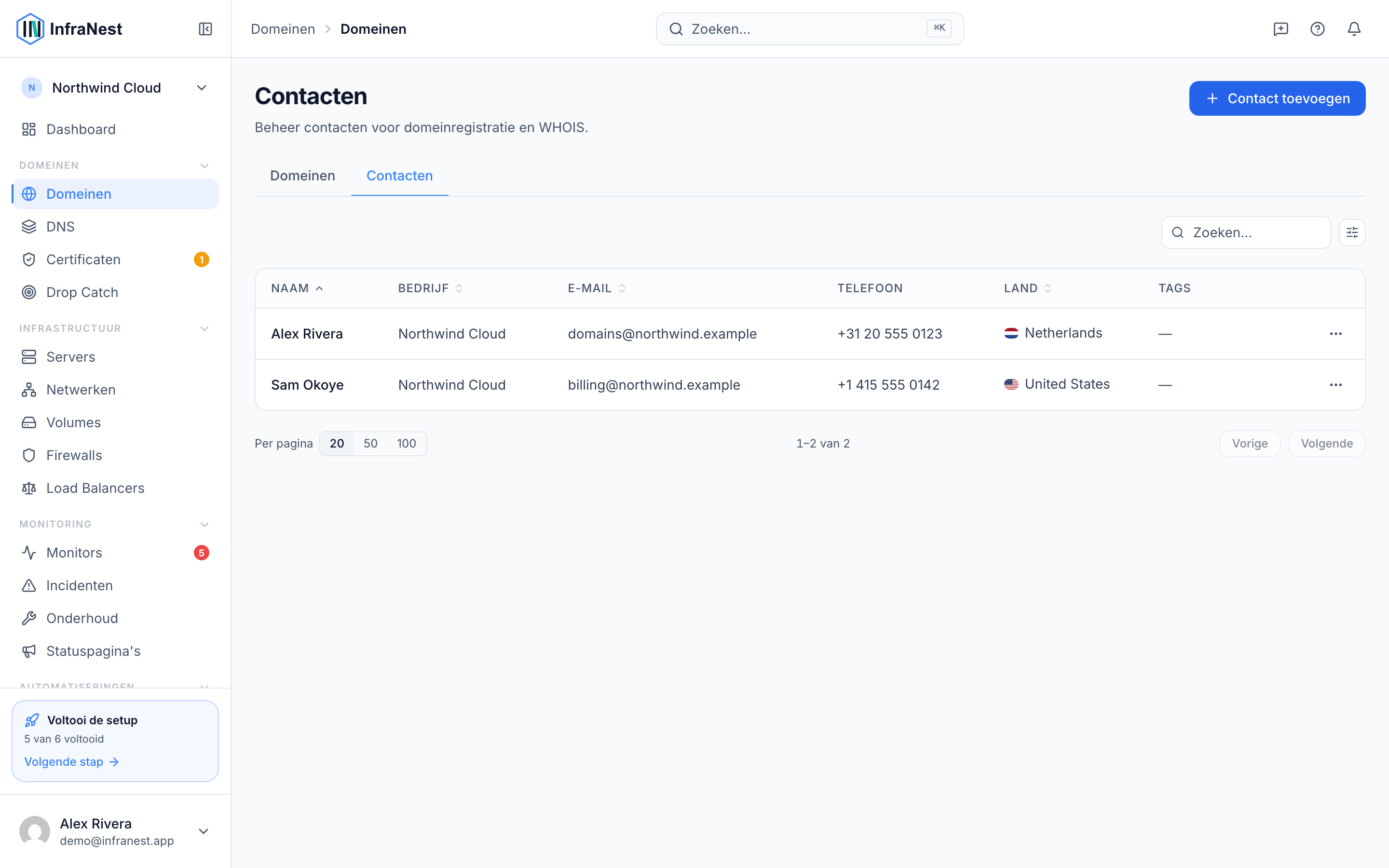This screenshot has width=1389, height=868.
Task: Click Domeinen breadcrumb parent link
Action: click(x=283, y=29)
